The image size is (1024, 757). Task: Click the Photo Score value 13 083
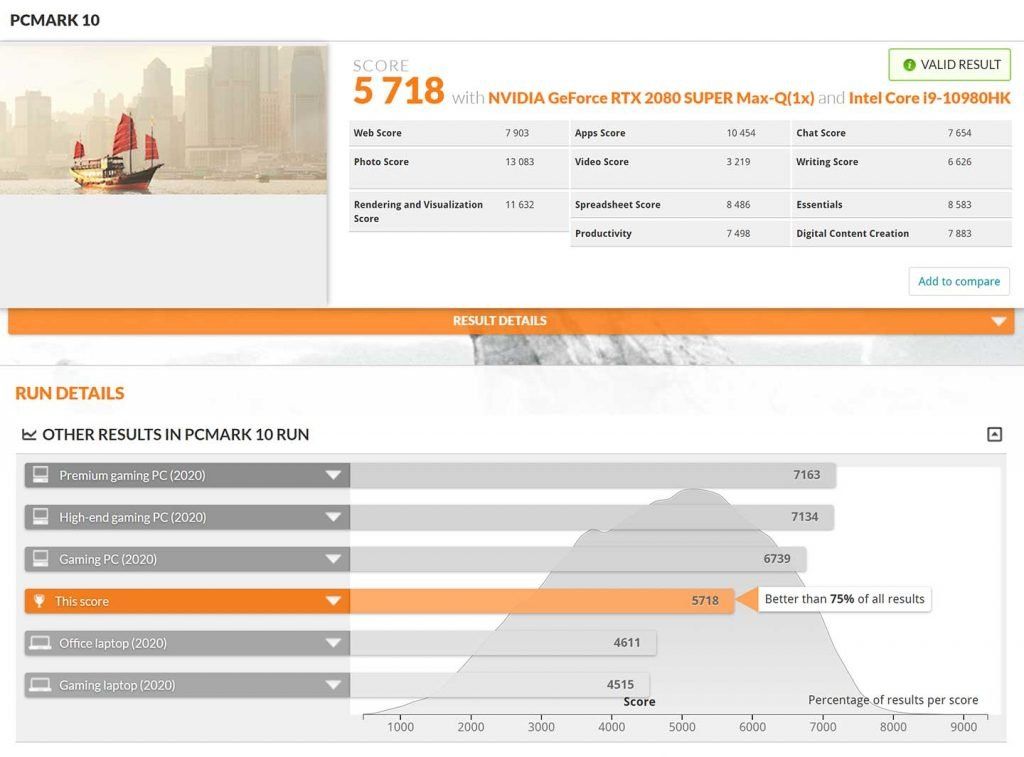coord(519,161)
